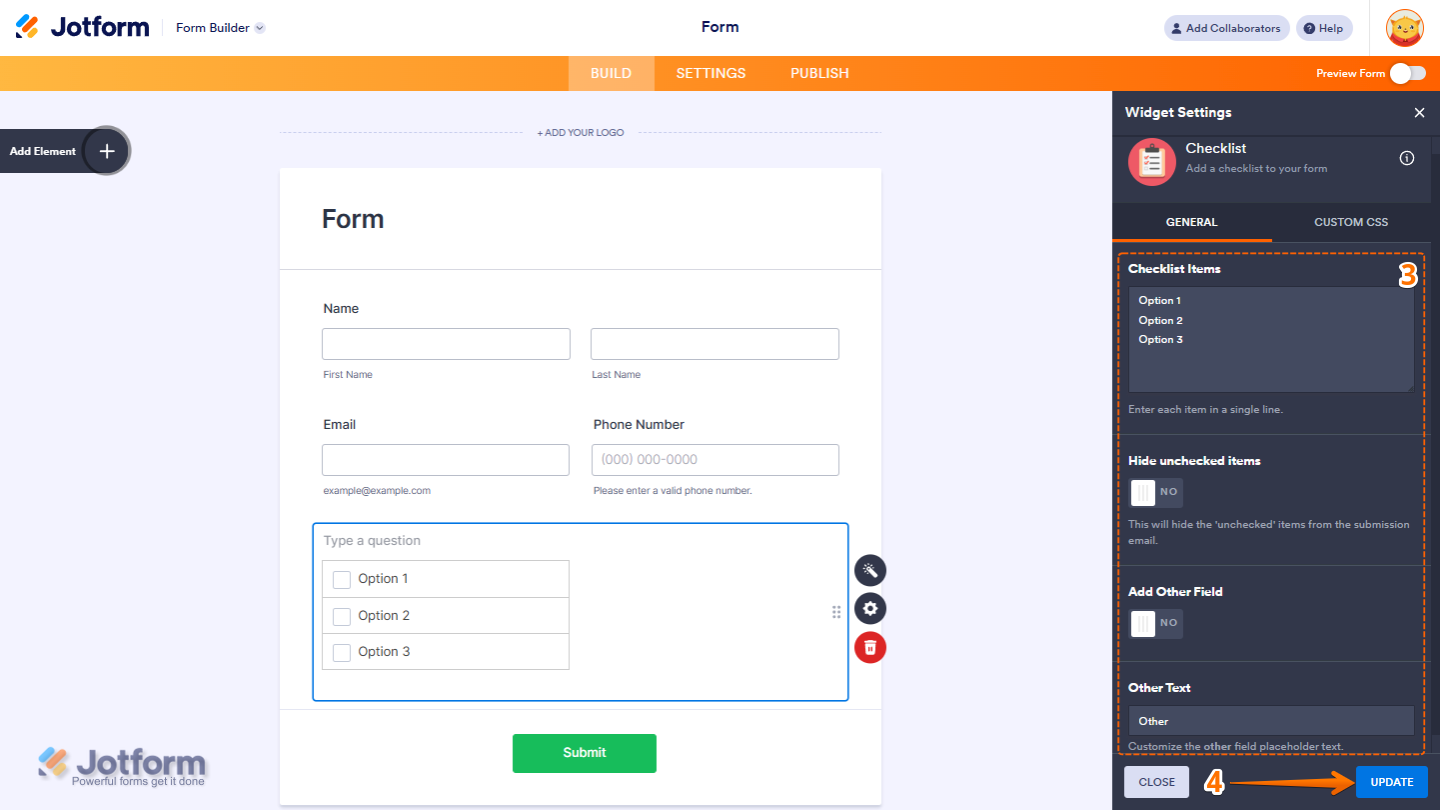Open checklist properties via gear icon
Viewport: 1440px width, 810px height.
tap(869, 608)
